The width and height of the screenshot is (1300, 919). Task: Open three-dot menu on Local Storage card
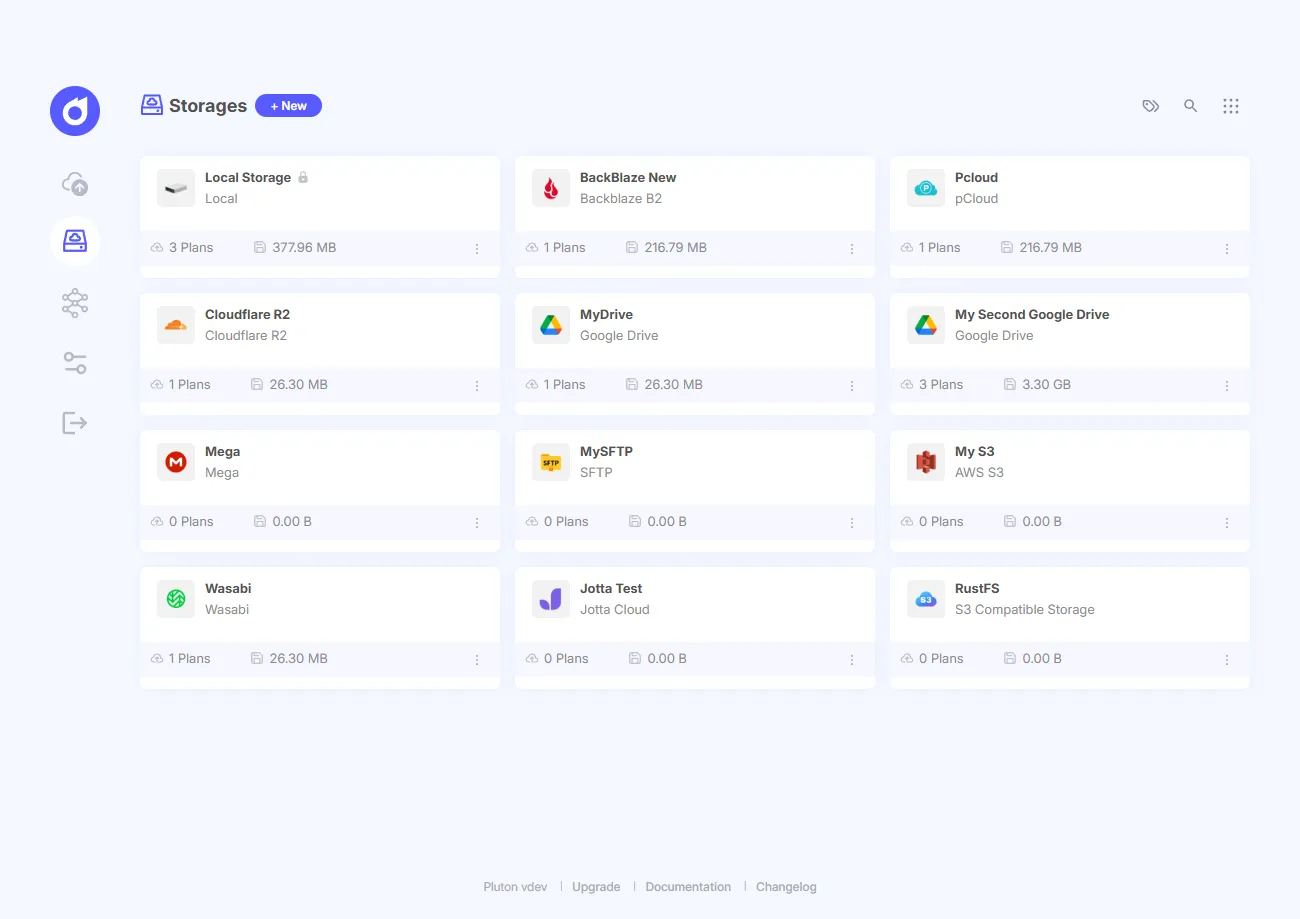pyautogui.click(x=477, y=248)
